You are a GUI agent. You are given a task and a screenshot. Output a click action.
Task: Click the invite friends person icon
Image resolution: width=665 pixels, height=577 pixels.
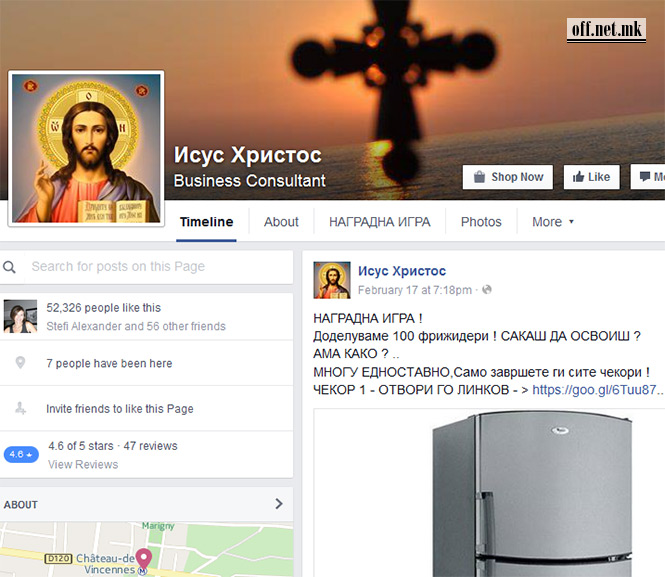pos(21,409)
